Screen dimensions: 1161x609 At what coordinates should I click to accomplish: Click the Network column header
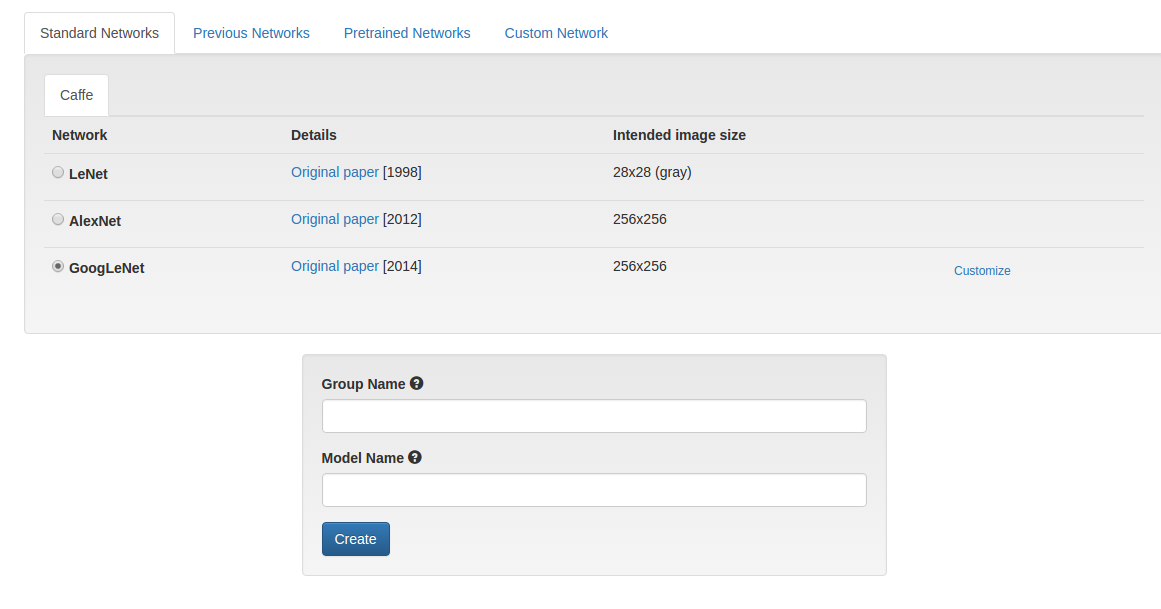pyautogui.click(x=79, y=135)
